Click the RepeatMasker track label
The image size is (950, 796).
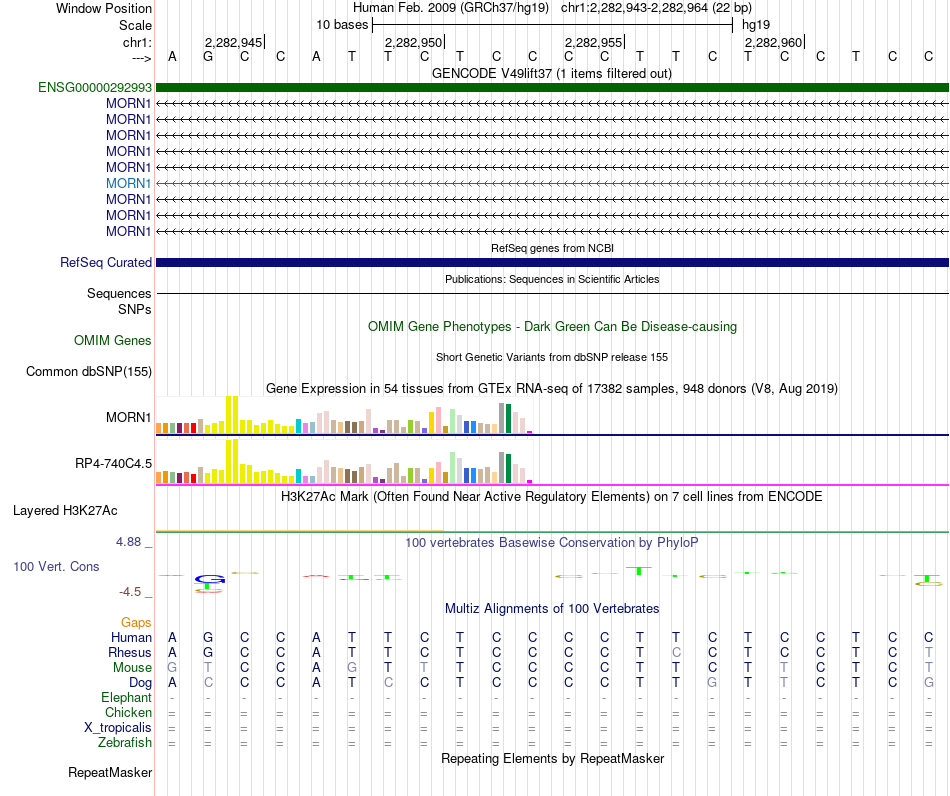pos(110,772)
